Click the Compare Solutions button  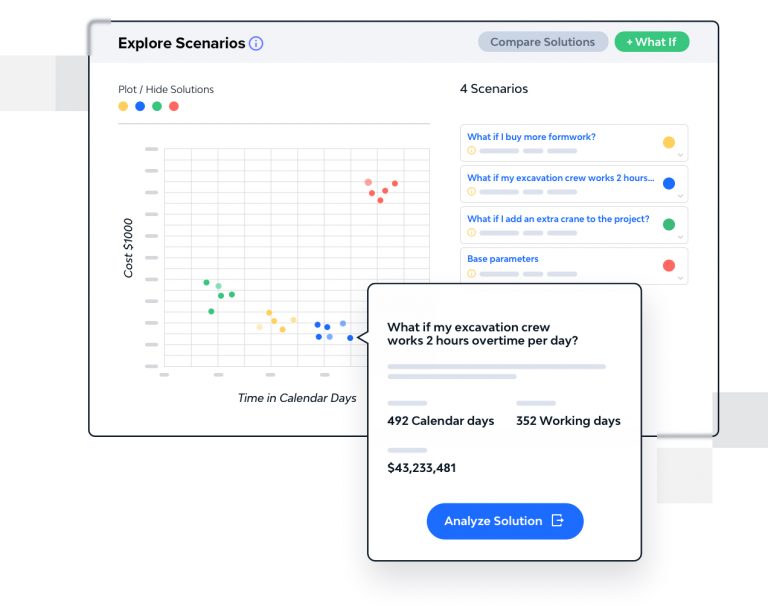click(542, 42)
